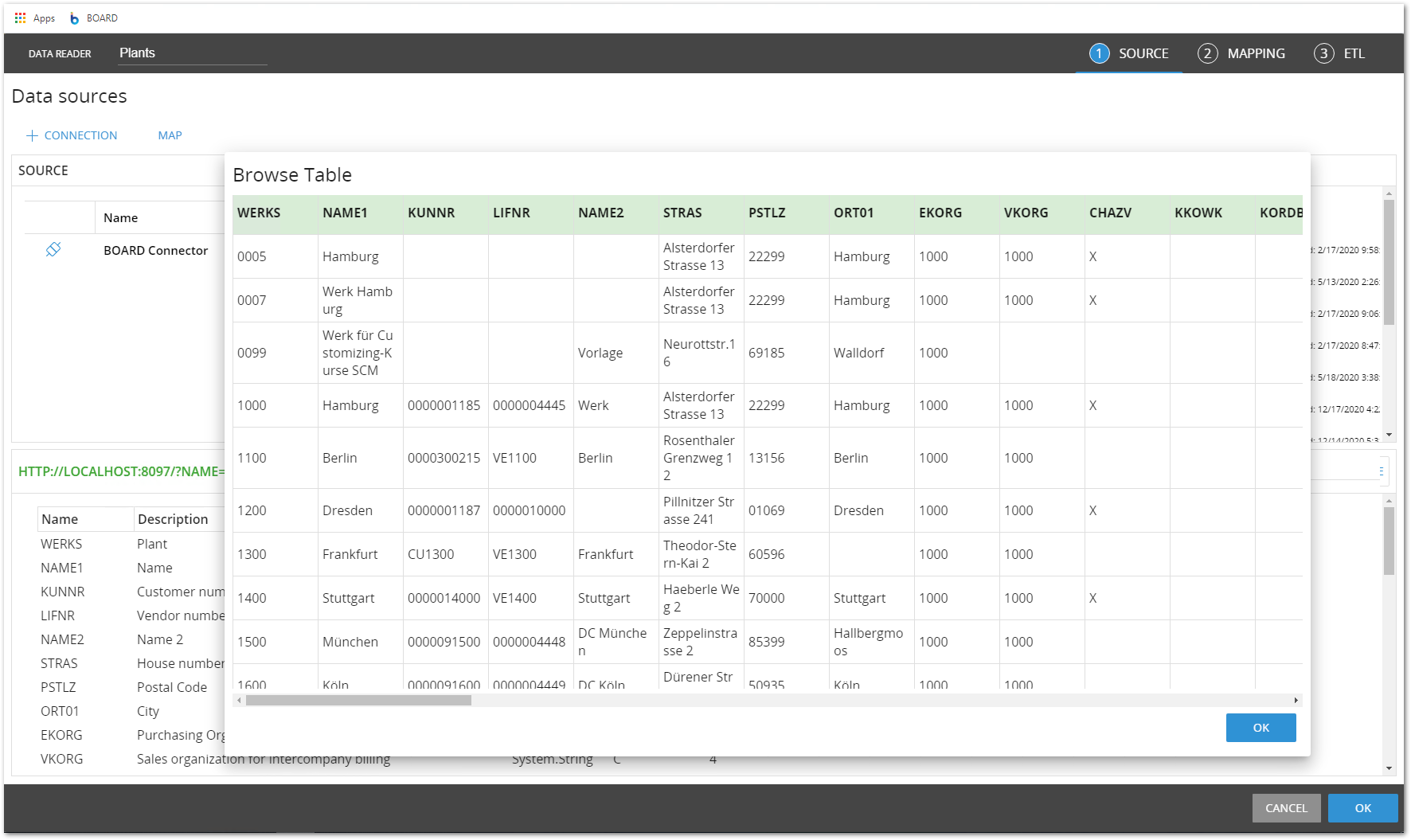The width and height of the screenshot is (1411, 840).
Task: Confirm Browse Table with OK button
Action: pos(1261,728)
